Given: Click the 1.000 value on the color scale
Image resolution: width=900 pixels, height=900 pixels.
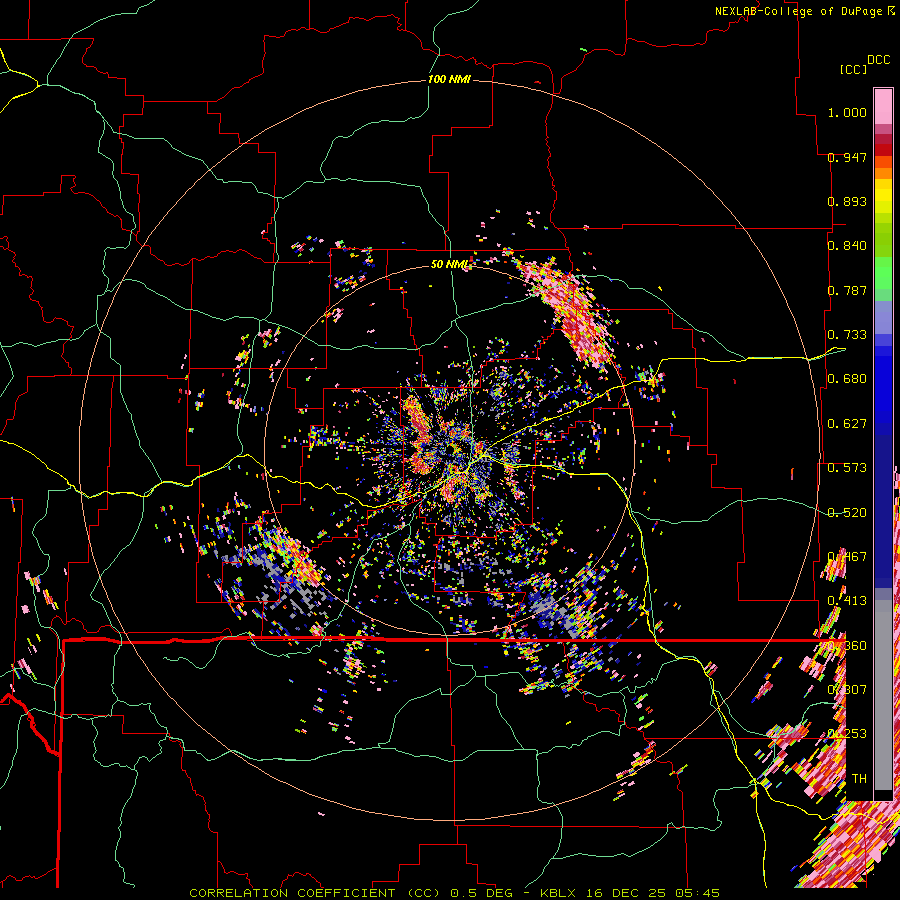Looking at the screenshot, I should 847,112.
